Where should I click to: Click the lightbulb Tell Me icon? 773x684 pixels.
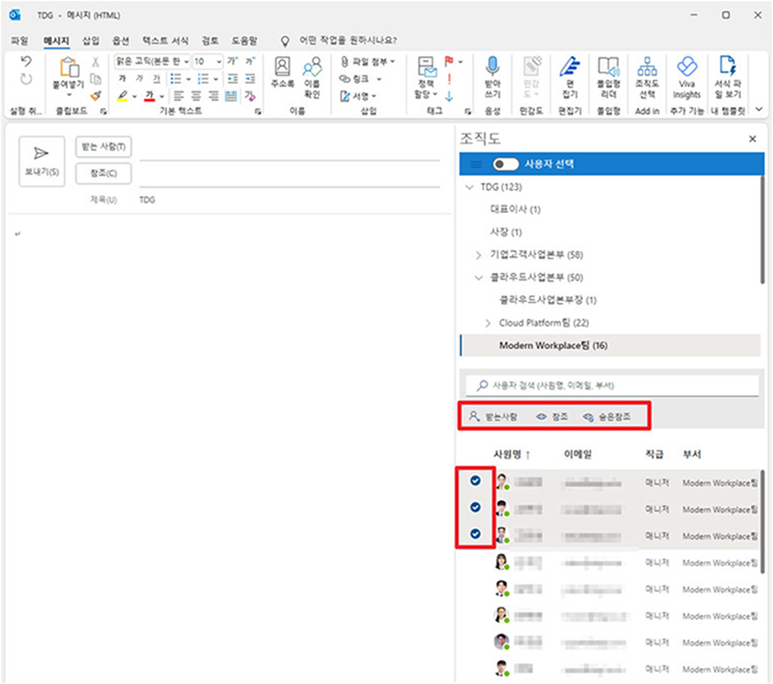tap(285, 41)
